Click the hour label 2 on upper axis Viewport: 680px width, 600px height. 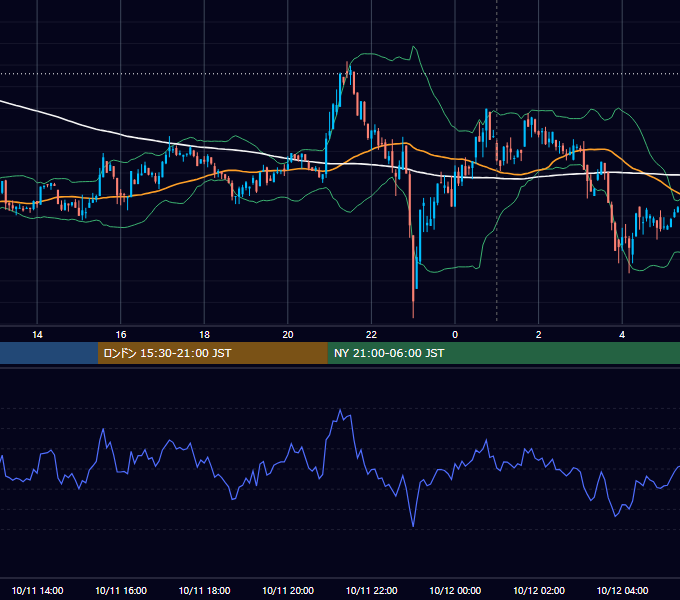pos(539,335)
